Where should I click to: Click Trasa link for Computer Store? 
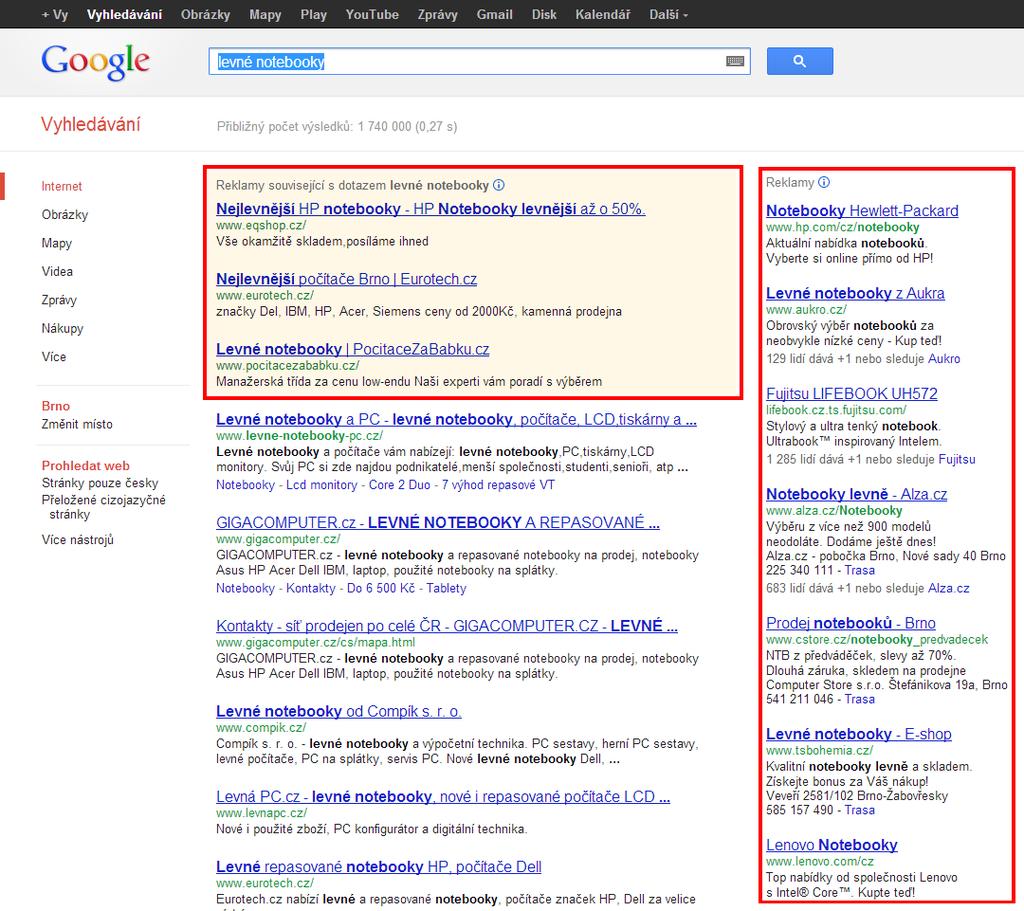point(859,699)
